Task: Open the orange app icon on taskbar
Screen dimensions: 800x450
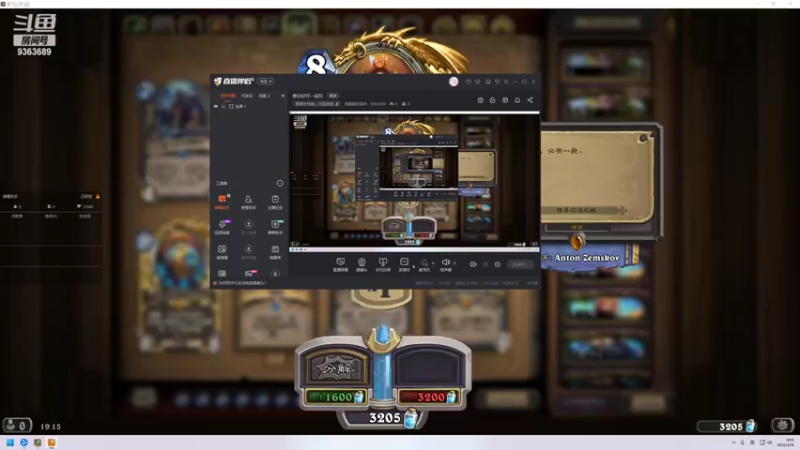Action: 51,442
